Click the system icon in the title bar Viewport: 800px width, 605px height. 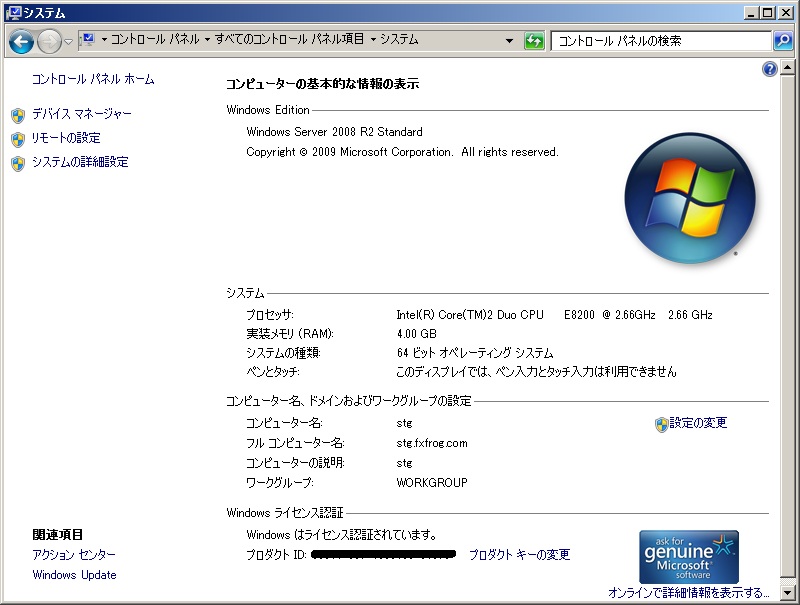click(x=12, y=12)
